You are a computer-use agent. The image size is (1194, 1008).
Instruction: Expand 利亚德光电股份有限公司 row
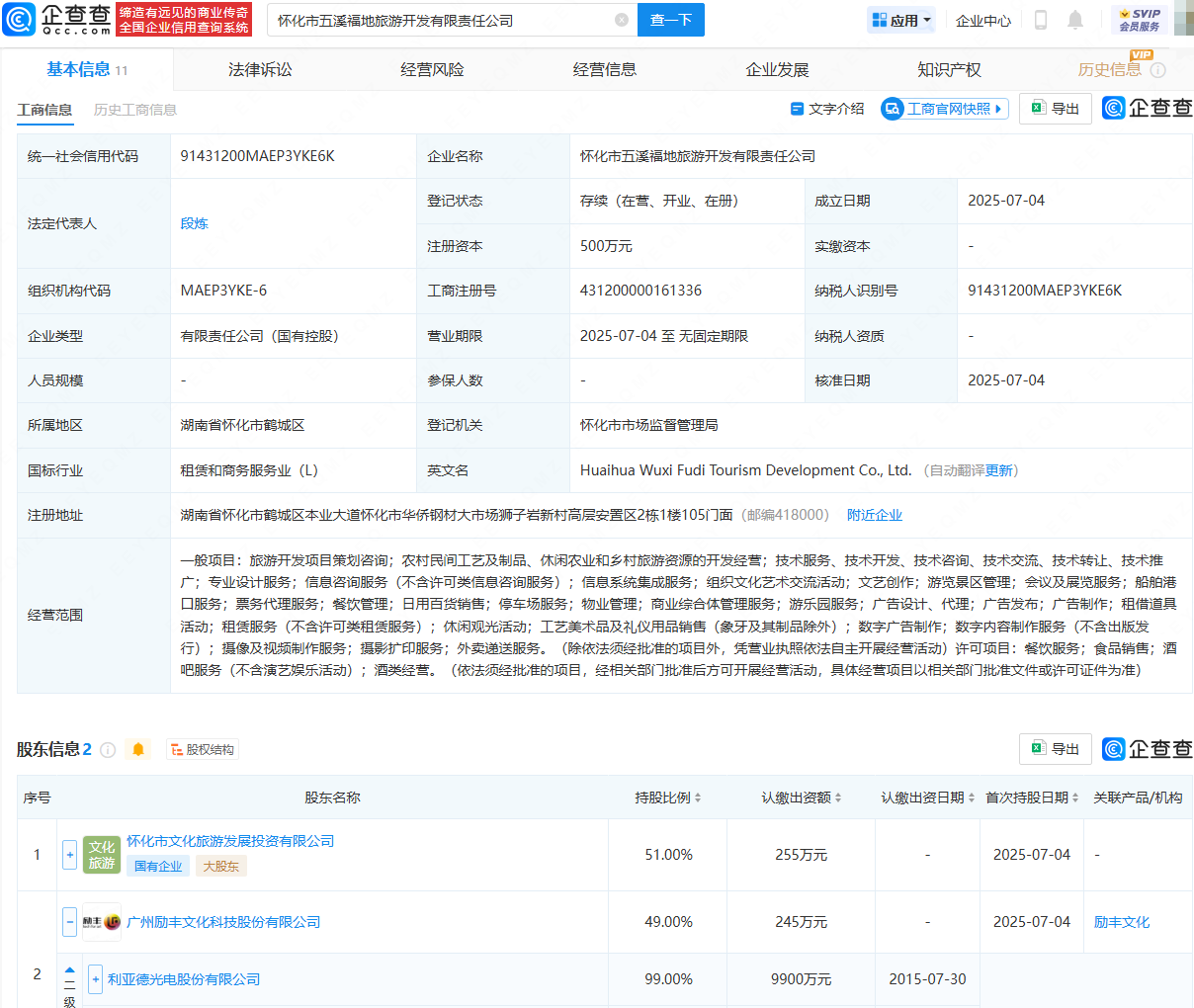[x=95, y=979]
